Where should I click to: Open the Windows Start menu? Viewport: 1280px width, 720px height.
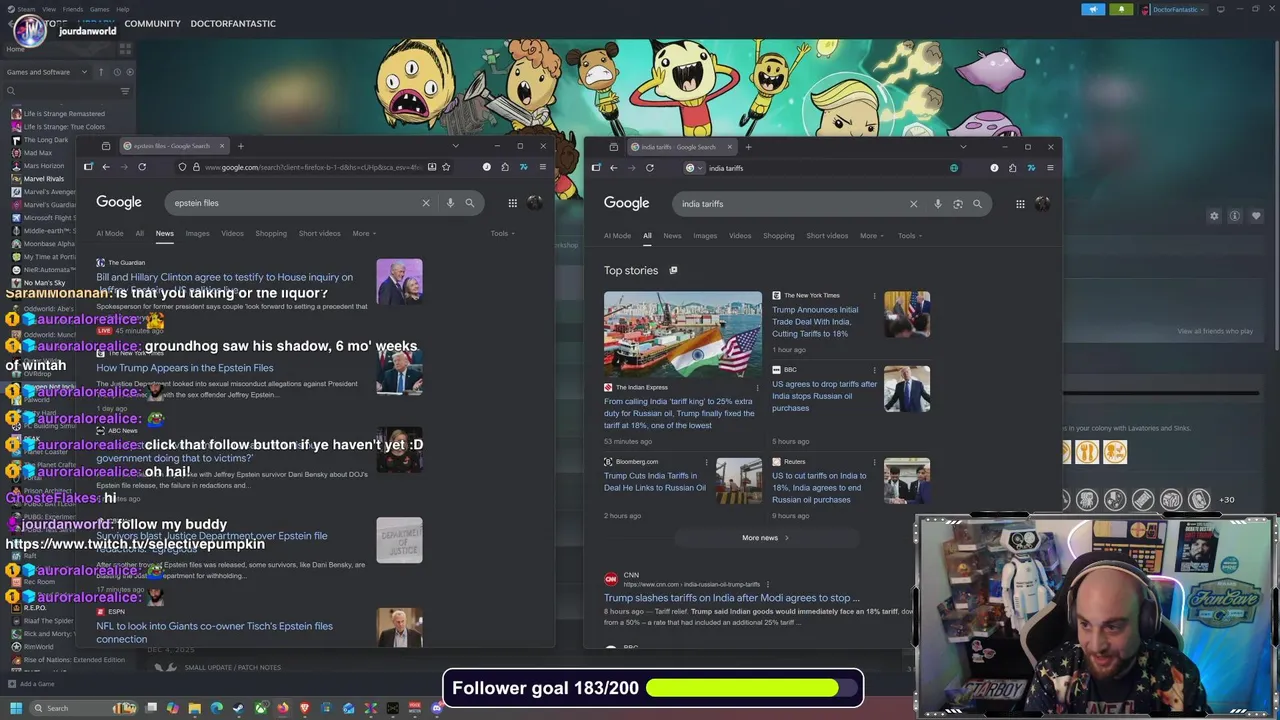tap(15, 708)
